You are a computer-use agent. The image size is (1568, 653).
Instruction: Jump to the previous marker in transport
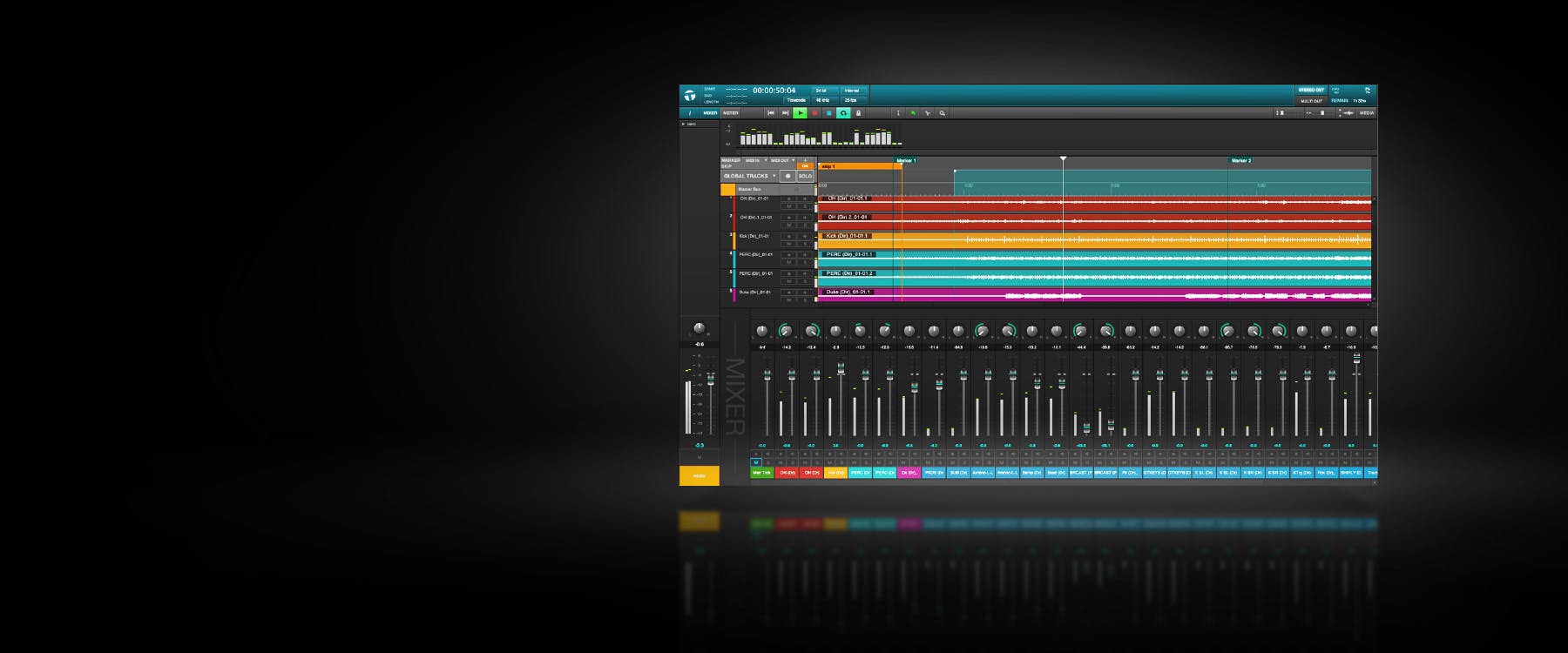pyautogui.click(x=771, y=113)
